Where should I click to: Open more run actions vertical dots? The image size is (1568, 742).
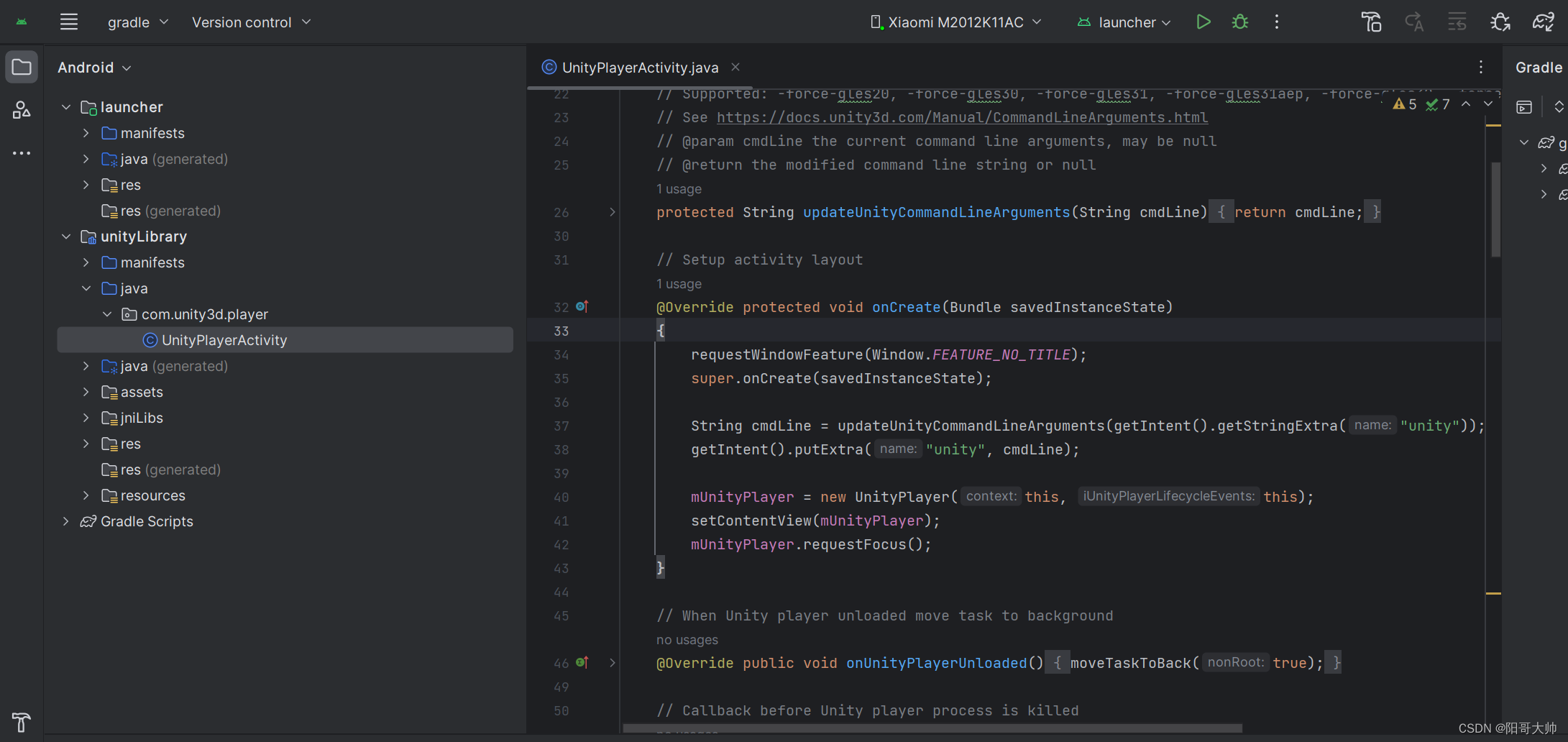pos(1277,22)
